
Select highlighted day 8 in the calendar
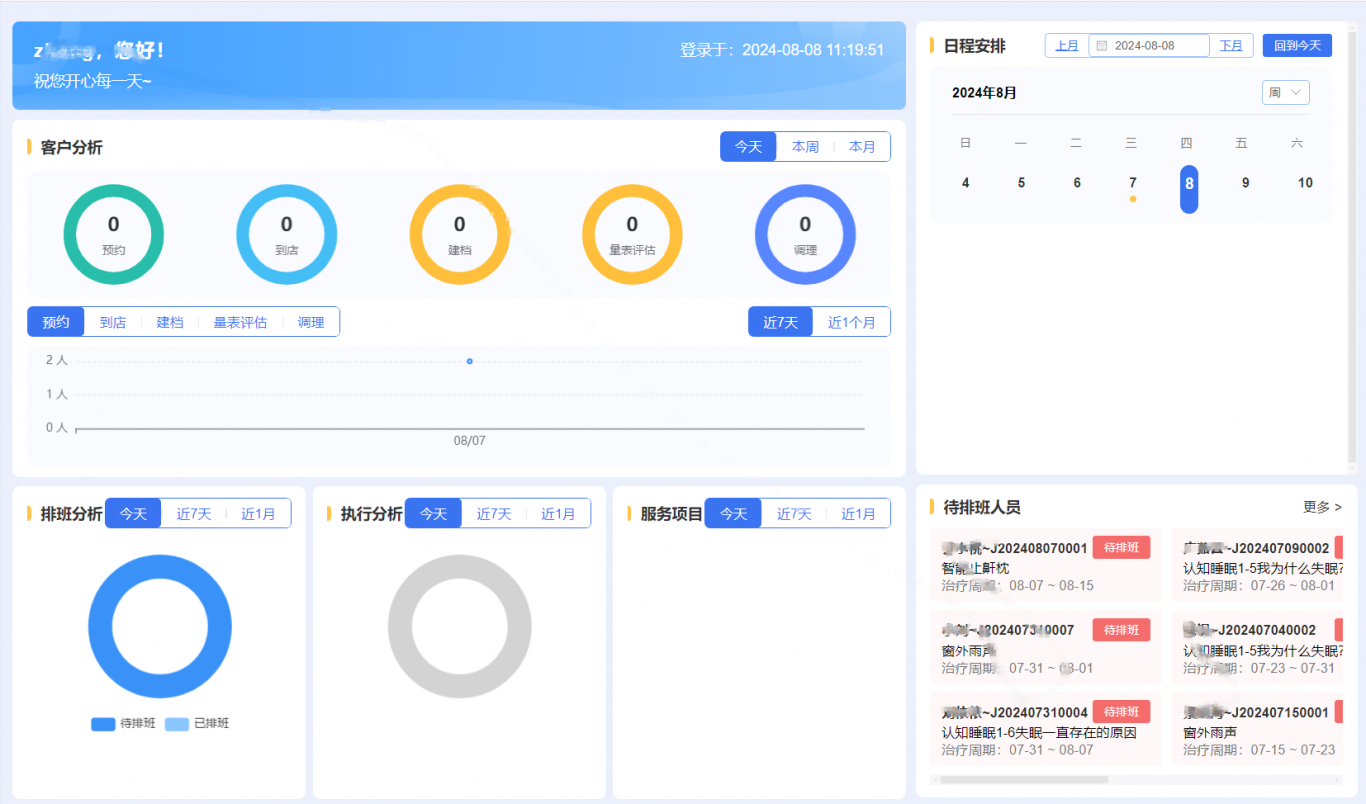(1189, 189)
